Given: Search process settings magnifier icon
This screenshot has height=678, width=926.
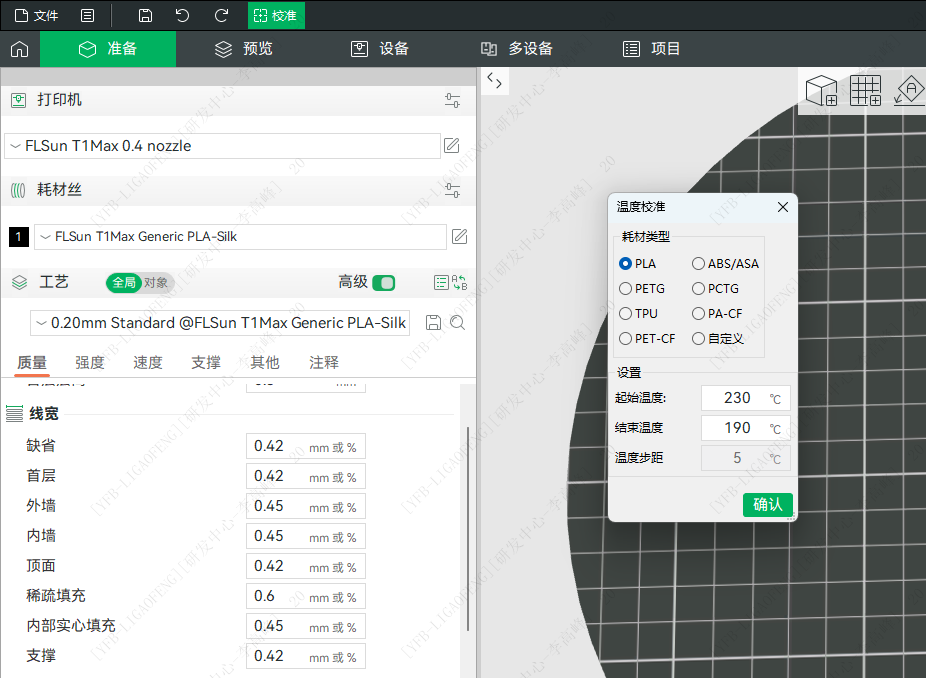Looking at the screenshot, I should pyautogui.click(x=457, y=322).
